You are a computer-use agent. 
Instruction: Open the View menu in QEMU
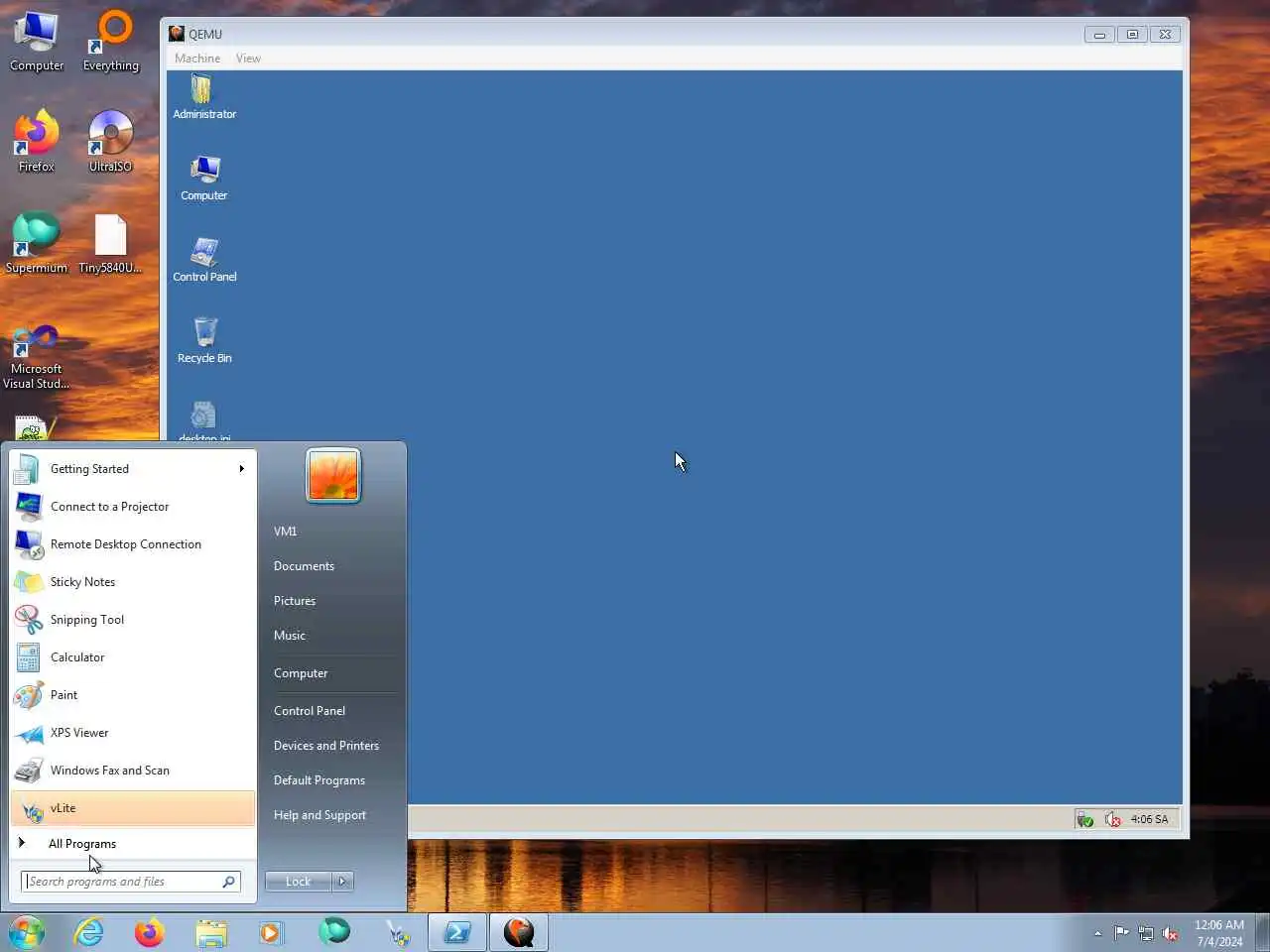click(248, 59)
